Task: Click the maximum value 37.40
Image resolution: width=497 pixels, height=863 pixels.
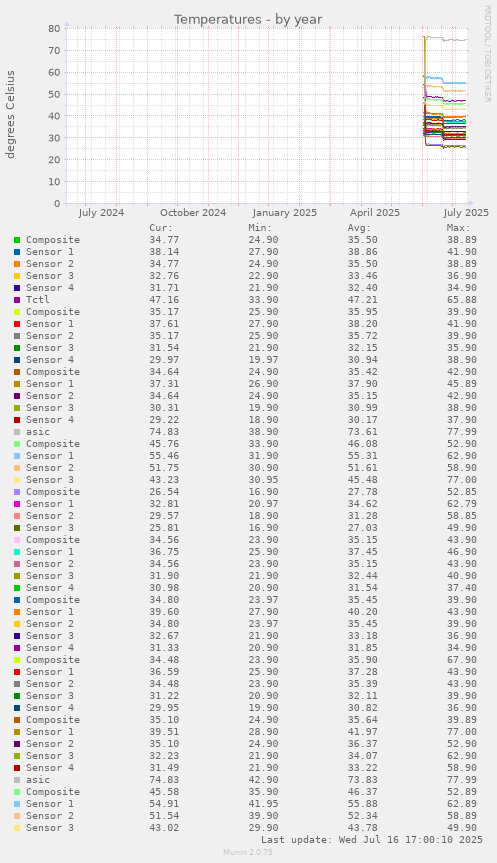Action: (x=462, y=588)
